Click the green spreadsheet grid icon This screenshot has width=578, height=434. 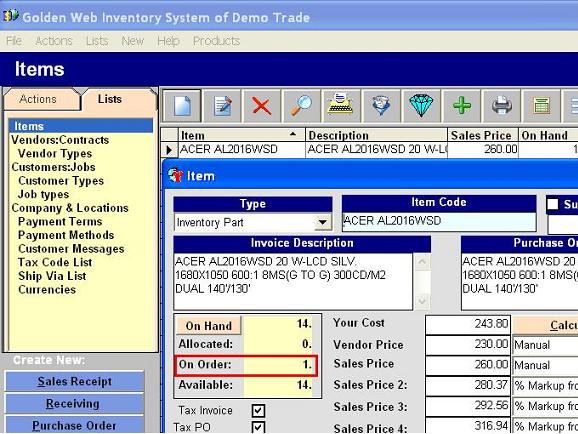[541, 105]
